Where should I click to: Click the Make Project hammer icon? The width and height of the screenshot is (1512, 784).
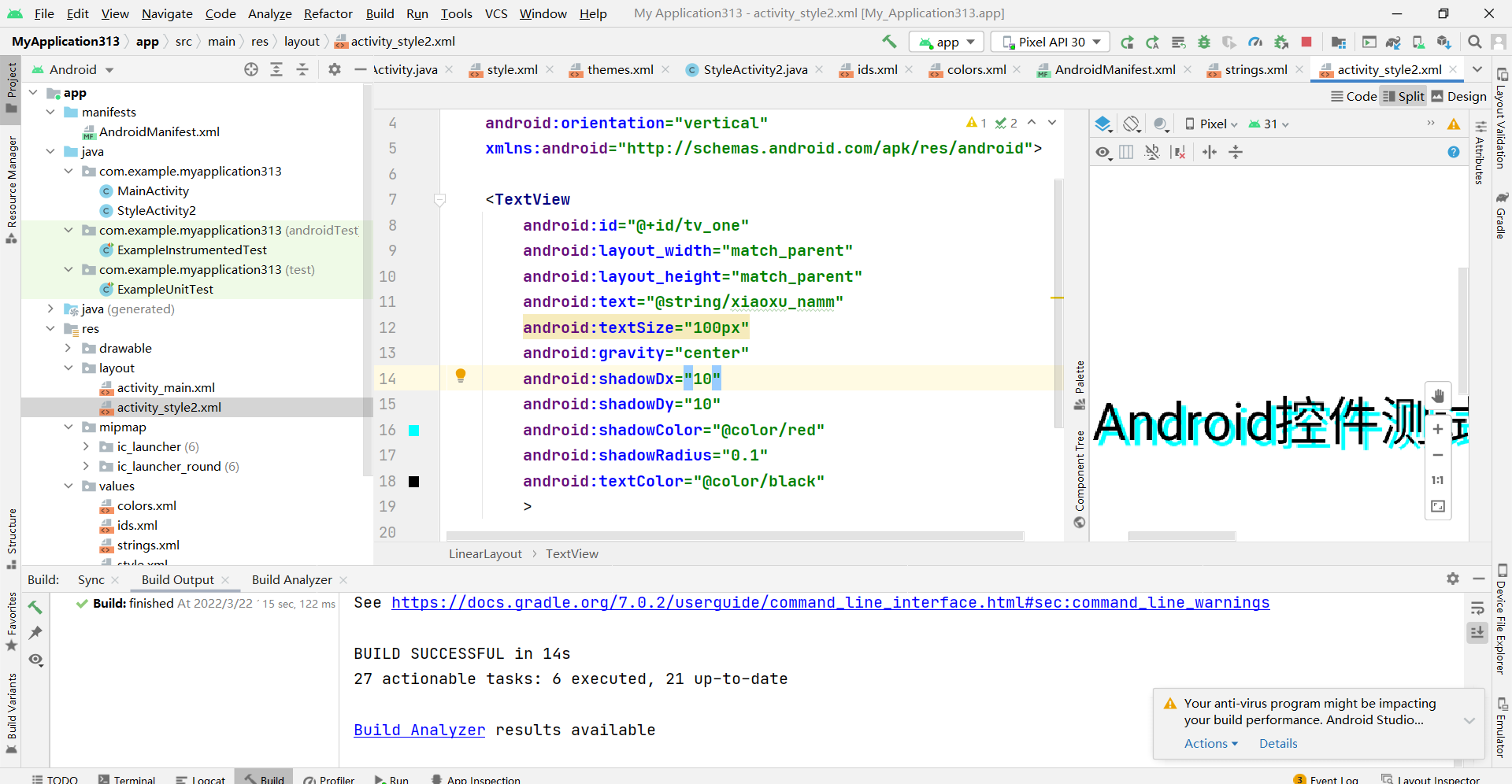pos(889,42)
